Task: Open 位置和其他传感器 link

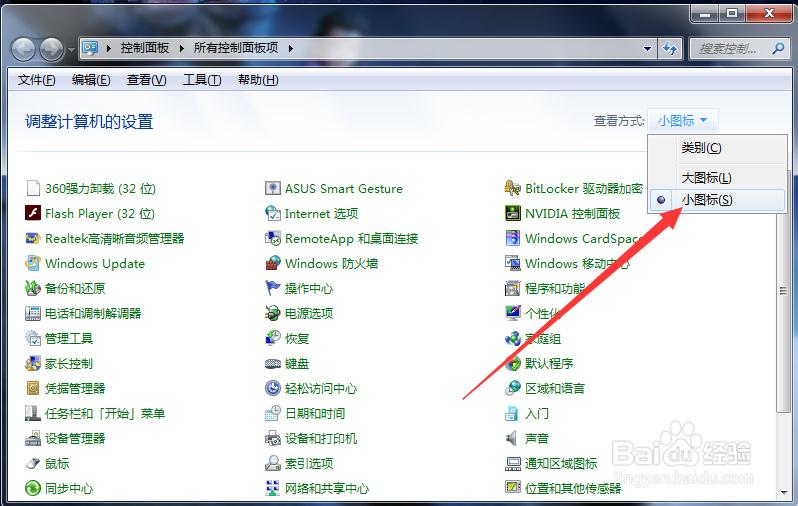Action: point(573,489)
